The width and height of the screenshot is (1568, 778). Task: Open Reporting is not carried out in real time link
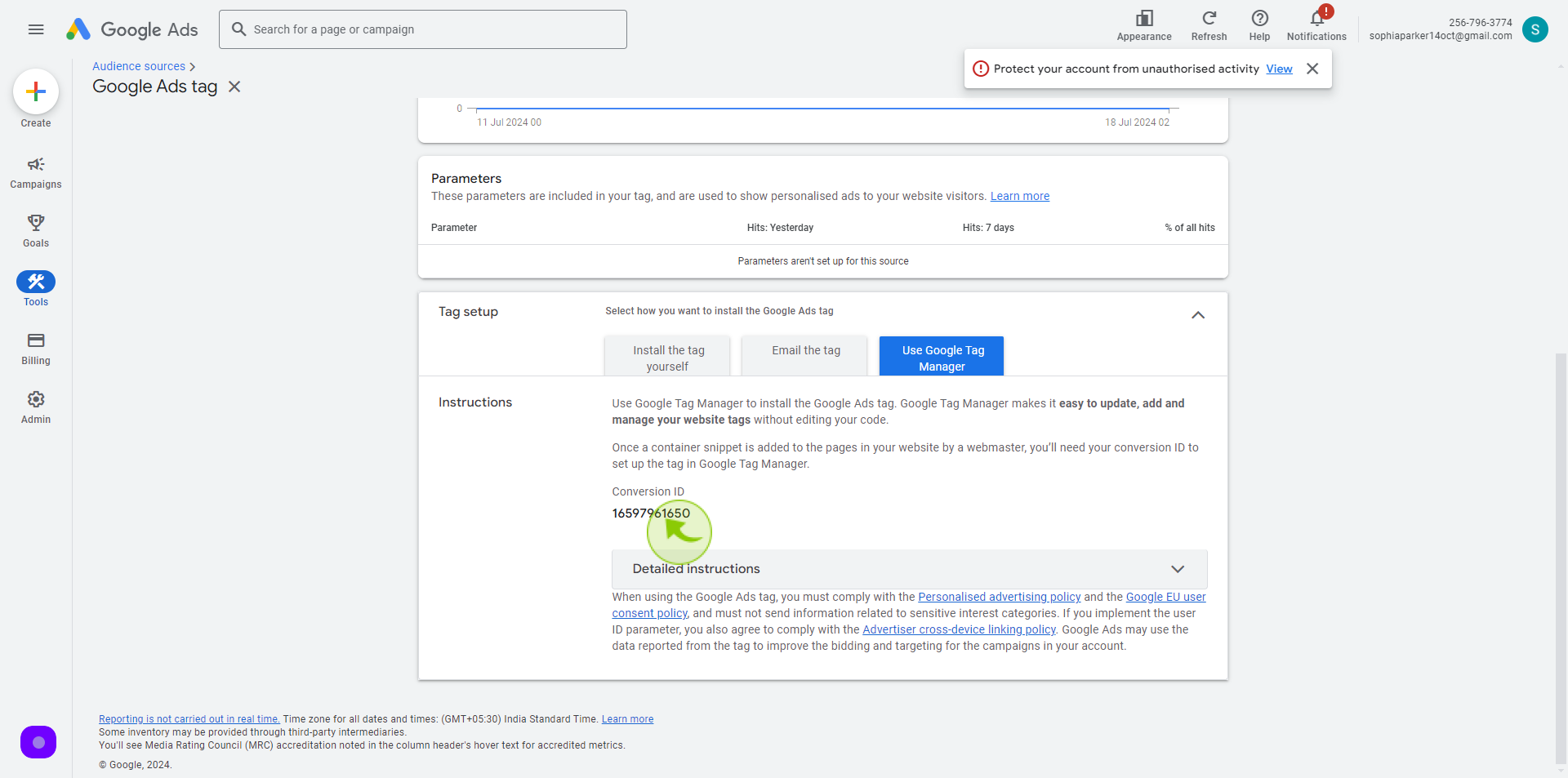pyautogui.click(x=189, y=719)
